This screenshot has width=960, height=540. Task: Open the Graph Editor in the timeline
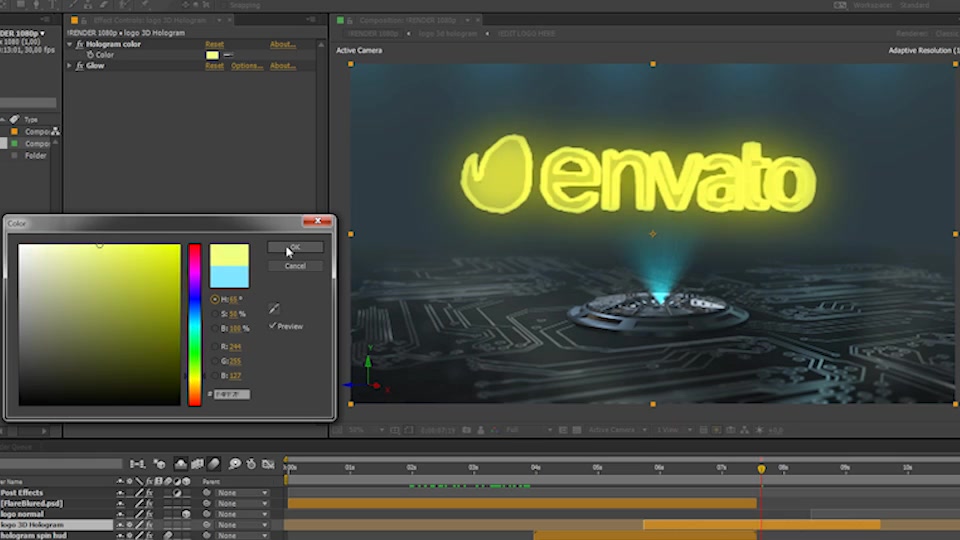click(x=268, y=464)
